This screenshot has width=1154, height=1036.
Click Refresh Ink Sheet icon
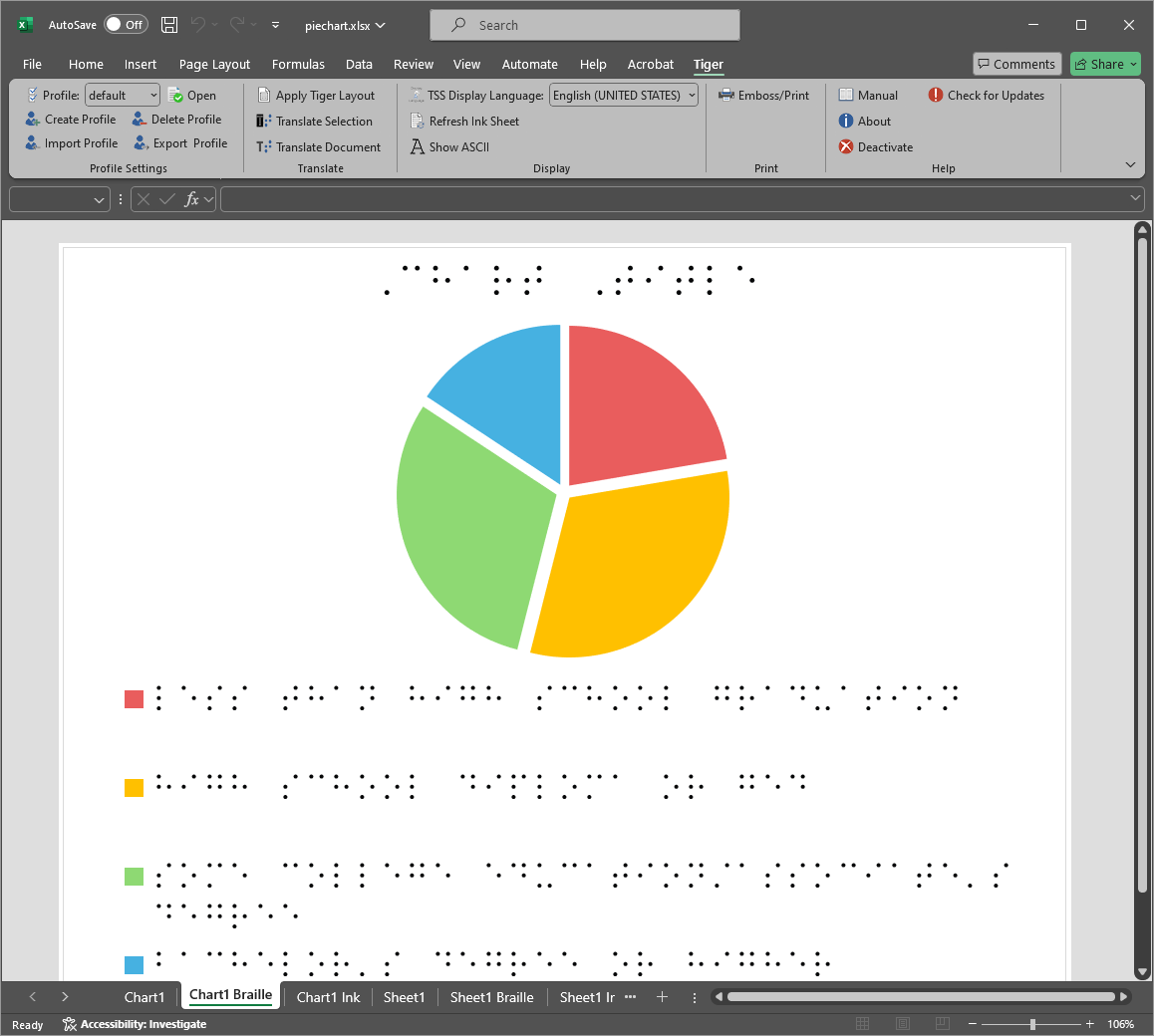(x=419, y=122)
